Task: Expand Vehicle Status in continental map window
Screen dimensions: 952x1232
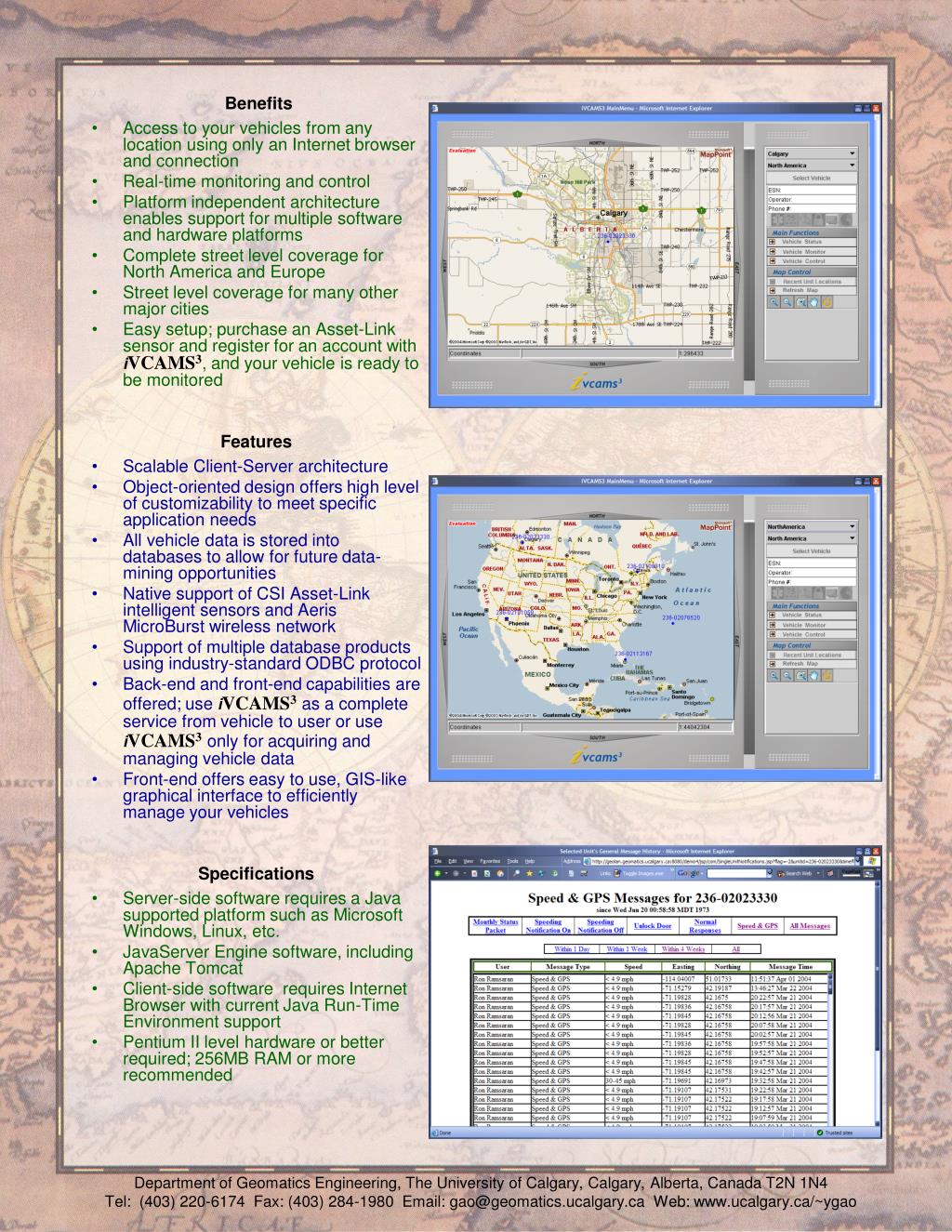Action: 812,615
